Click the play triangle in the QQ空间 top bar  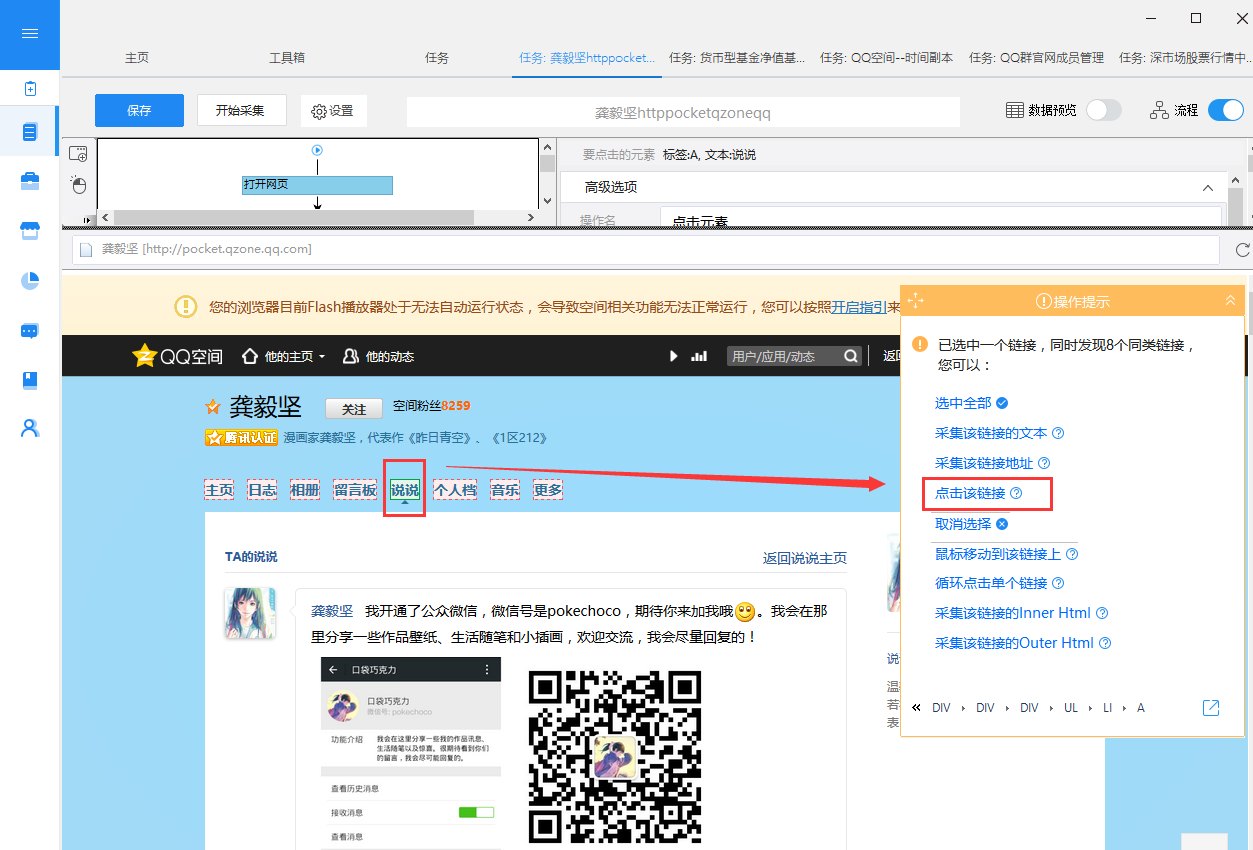674,356
